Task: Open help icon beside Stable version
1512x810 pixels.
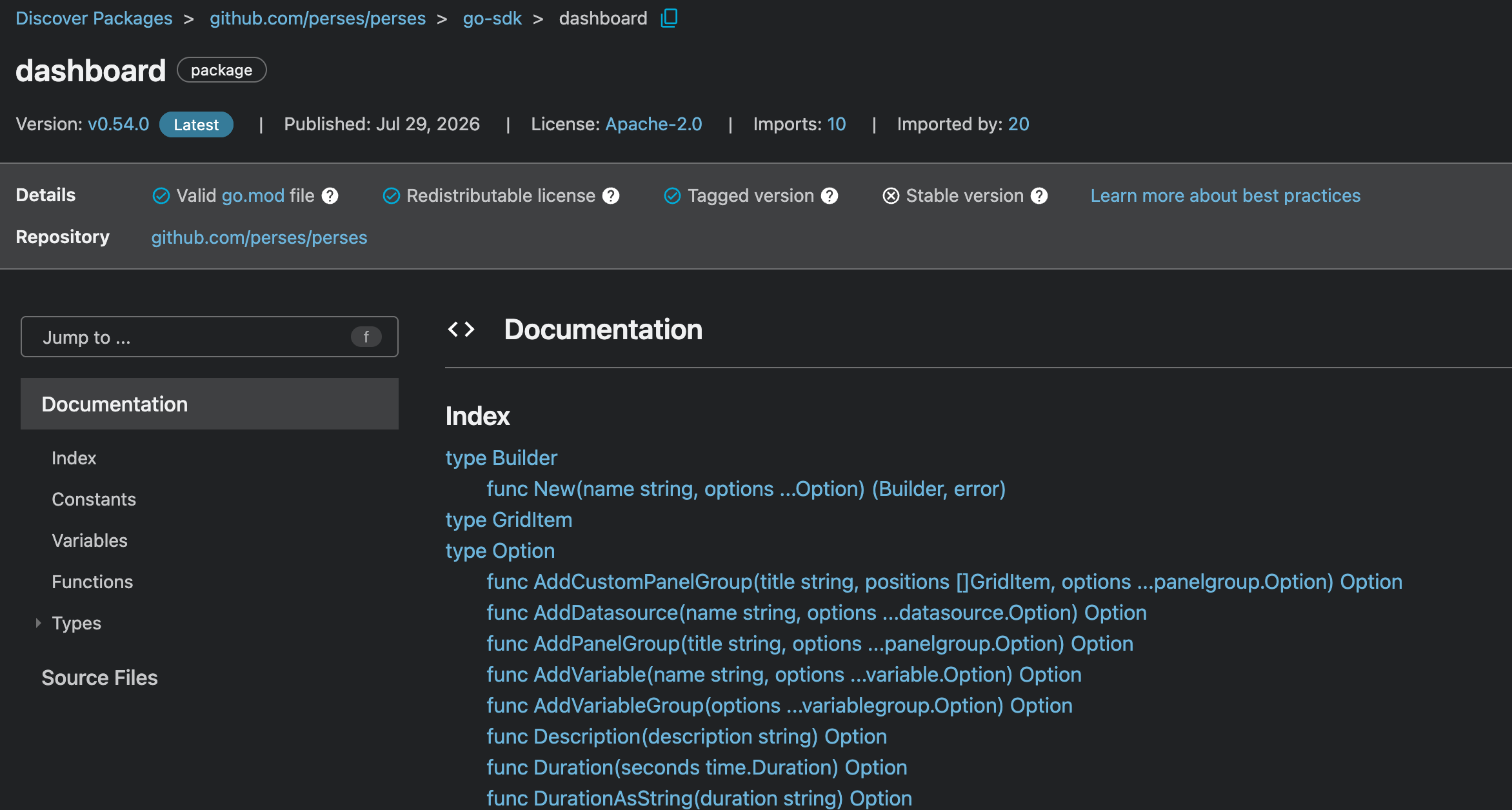Action: point(1039,196)
